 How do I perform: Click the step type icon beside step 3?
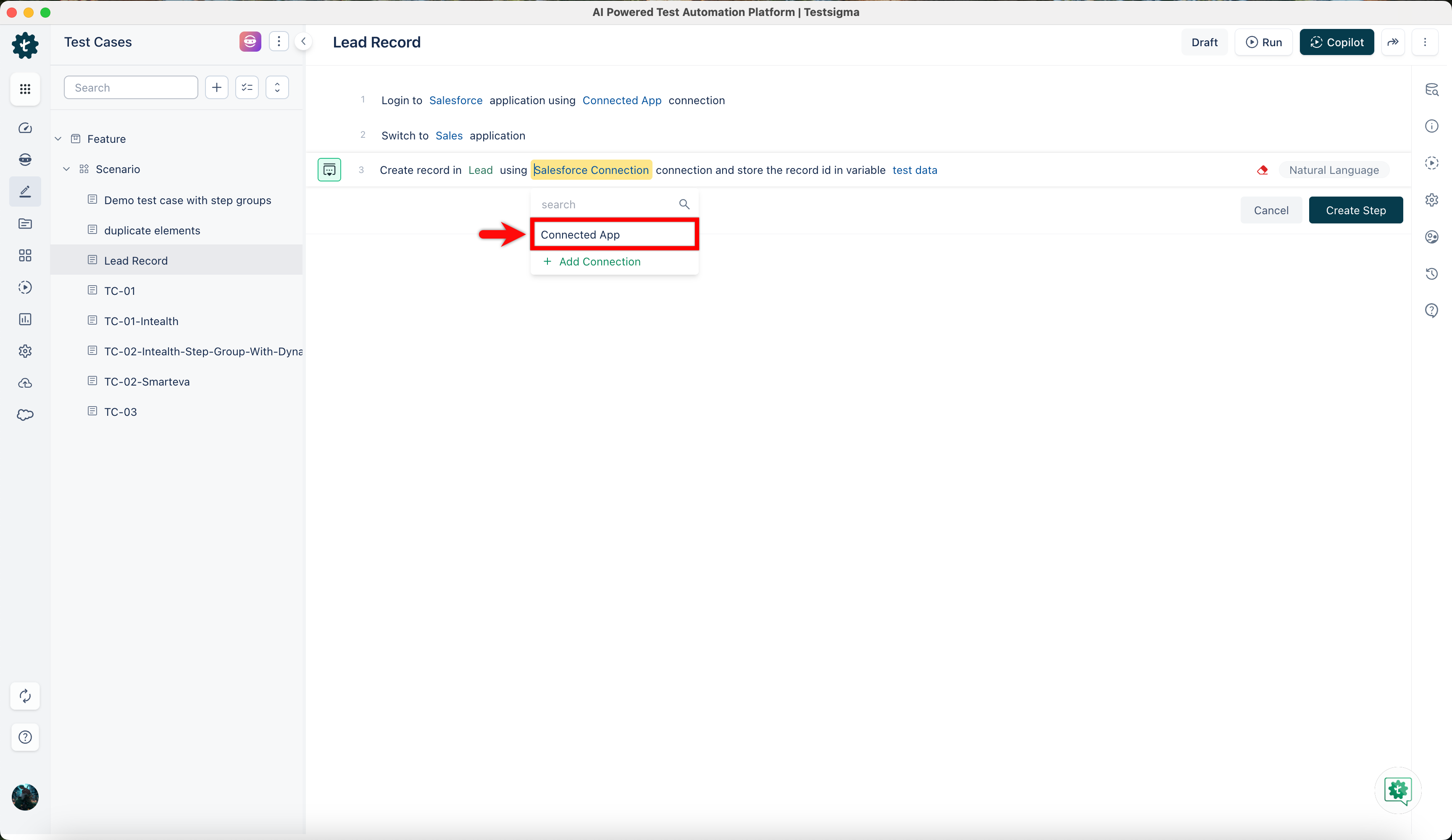pos(329,170)
